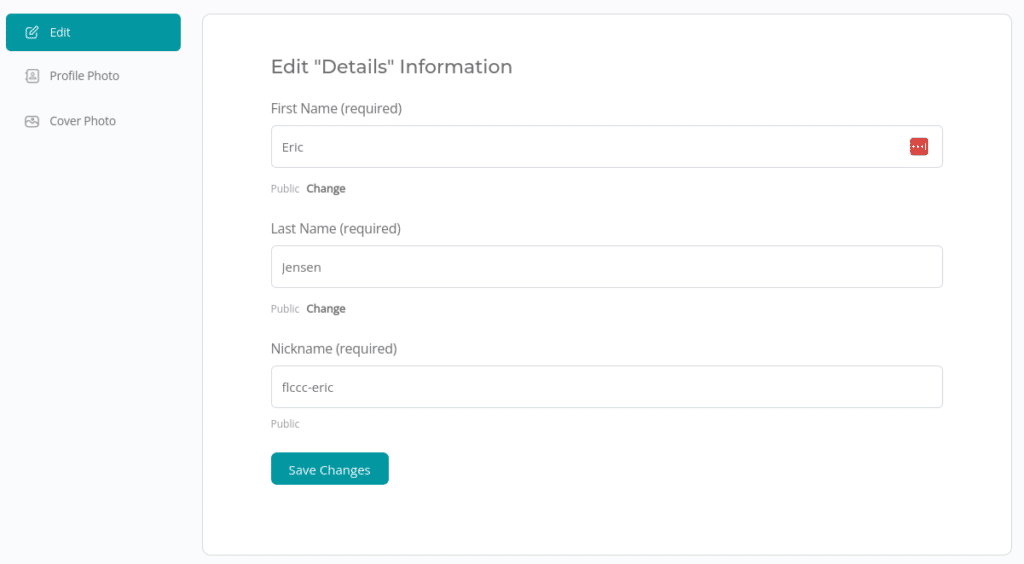Click the Public text under Nickname

pos(285,424)
